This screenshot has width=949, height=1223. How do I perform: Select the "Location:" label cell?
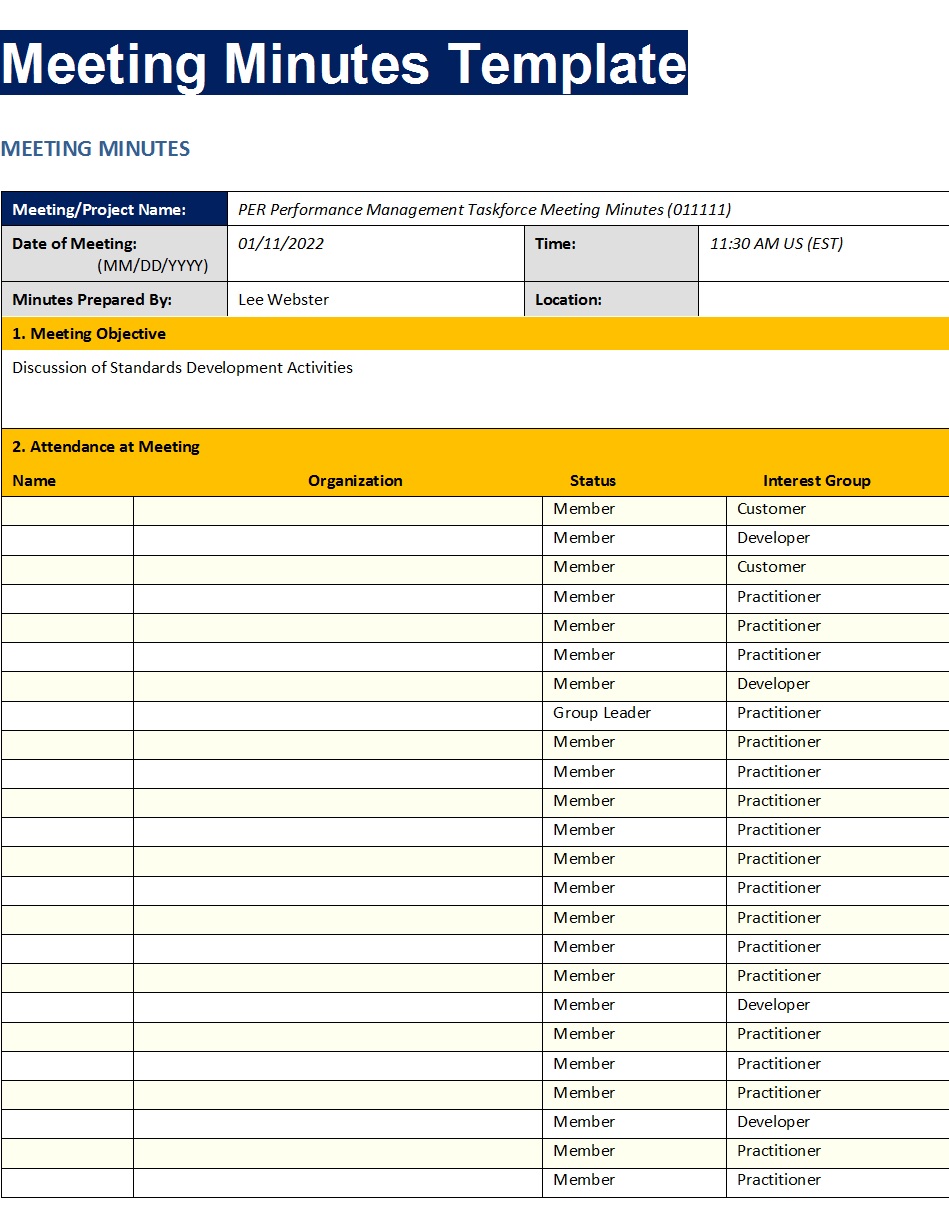611,299
